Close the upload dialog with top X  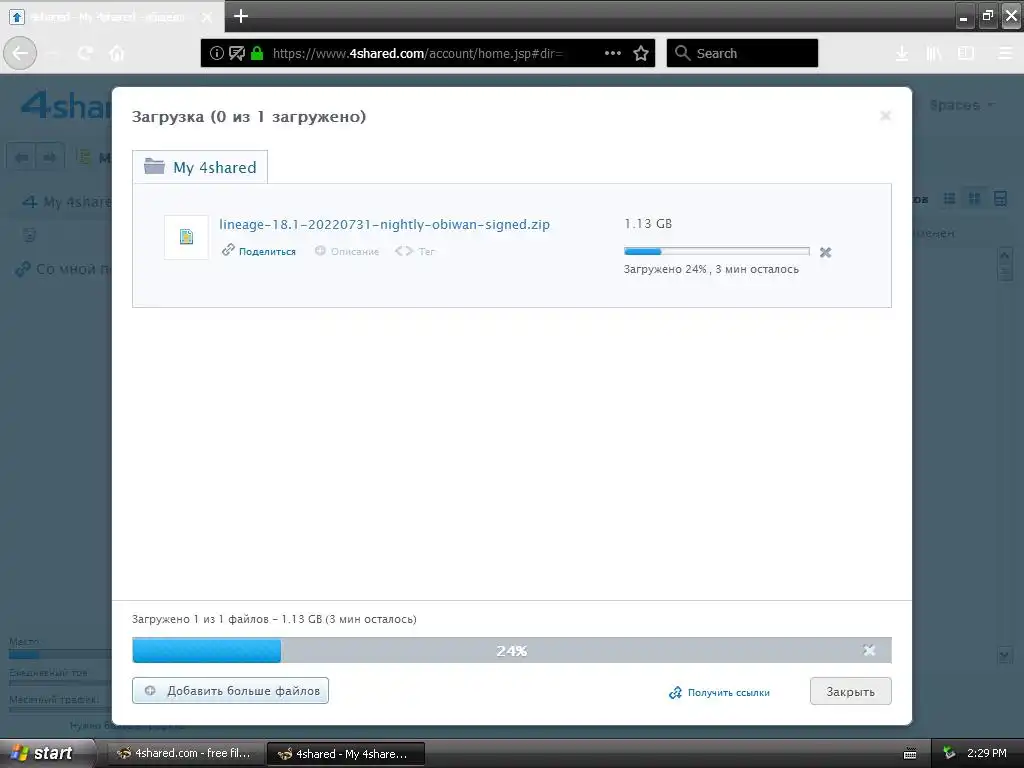coord(886,116)
